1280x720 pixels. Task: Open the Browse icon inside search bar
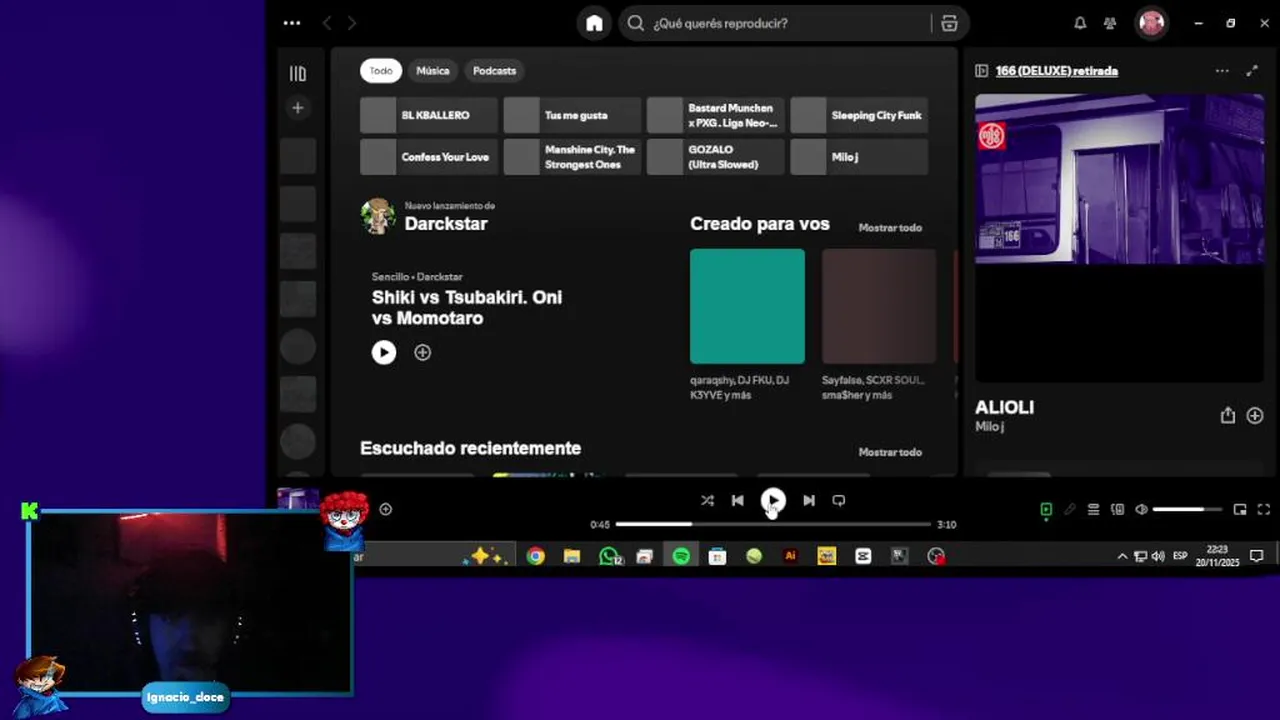click(949, 23)
